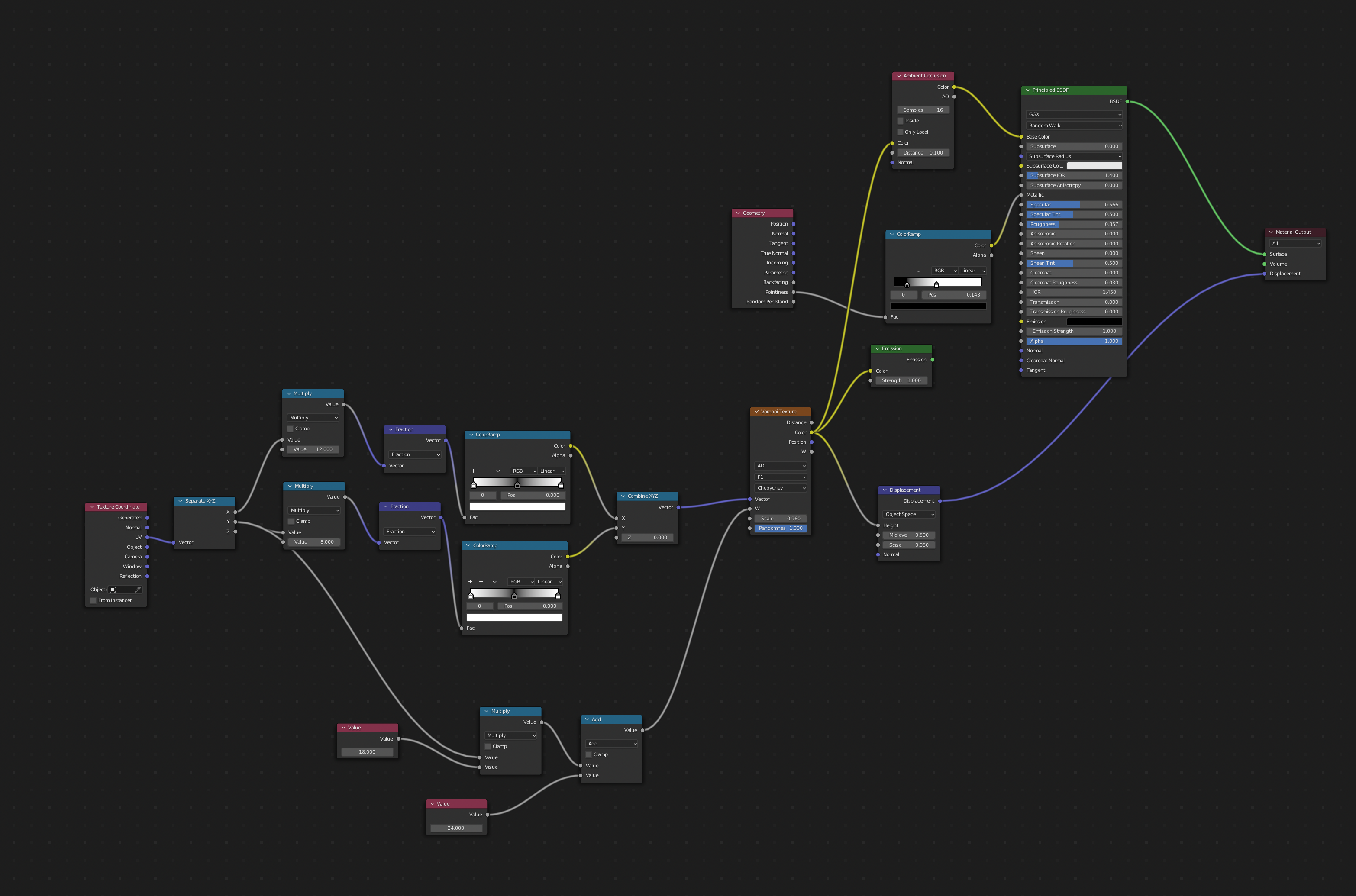Collapse the Material Output node

(1271, 232)
